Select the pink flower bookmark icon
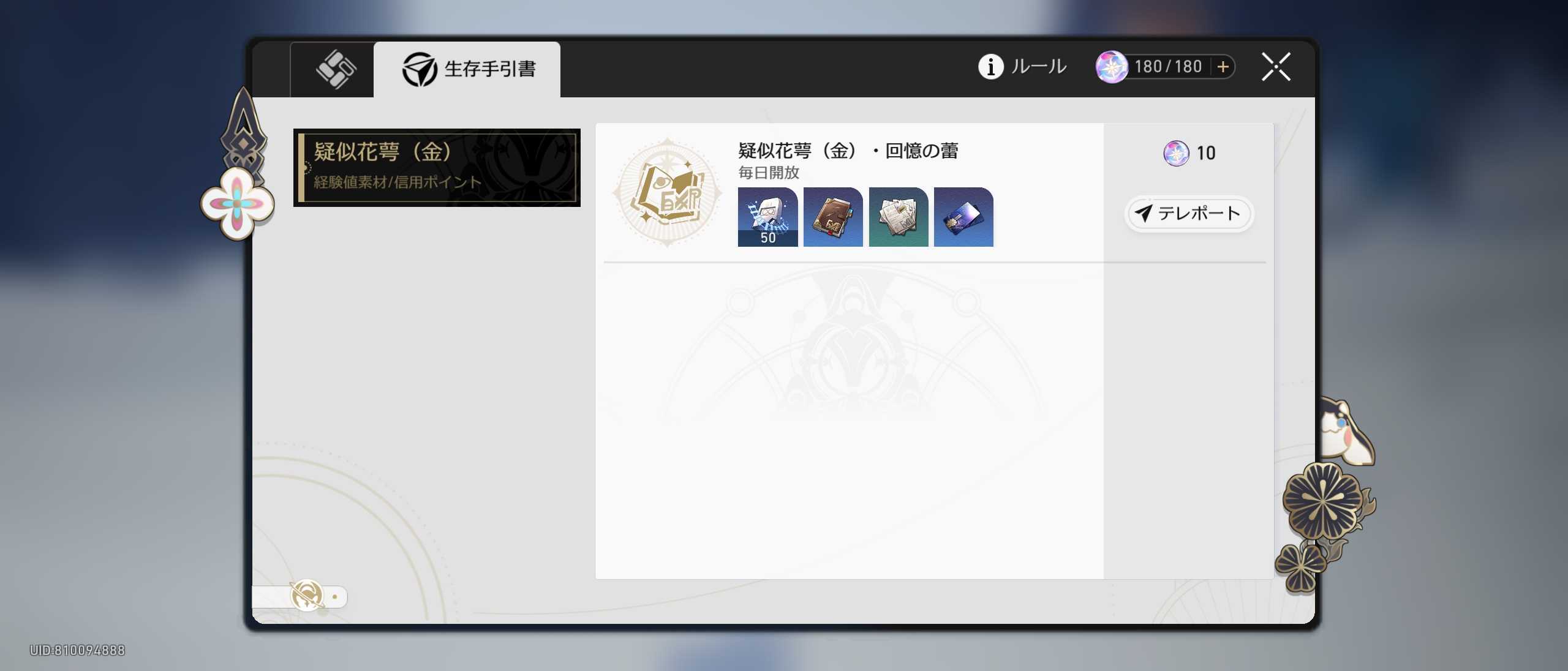The width and height of the screenshot is (1568, 671). [237, 203]
